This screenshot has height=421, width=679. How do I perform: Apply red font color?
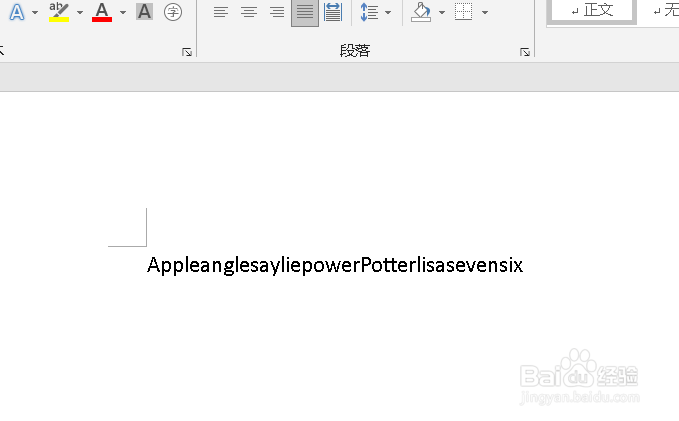(x=102, y=12)
